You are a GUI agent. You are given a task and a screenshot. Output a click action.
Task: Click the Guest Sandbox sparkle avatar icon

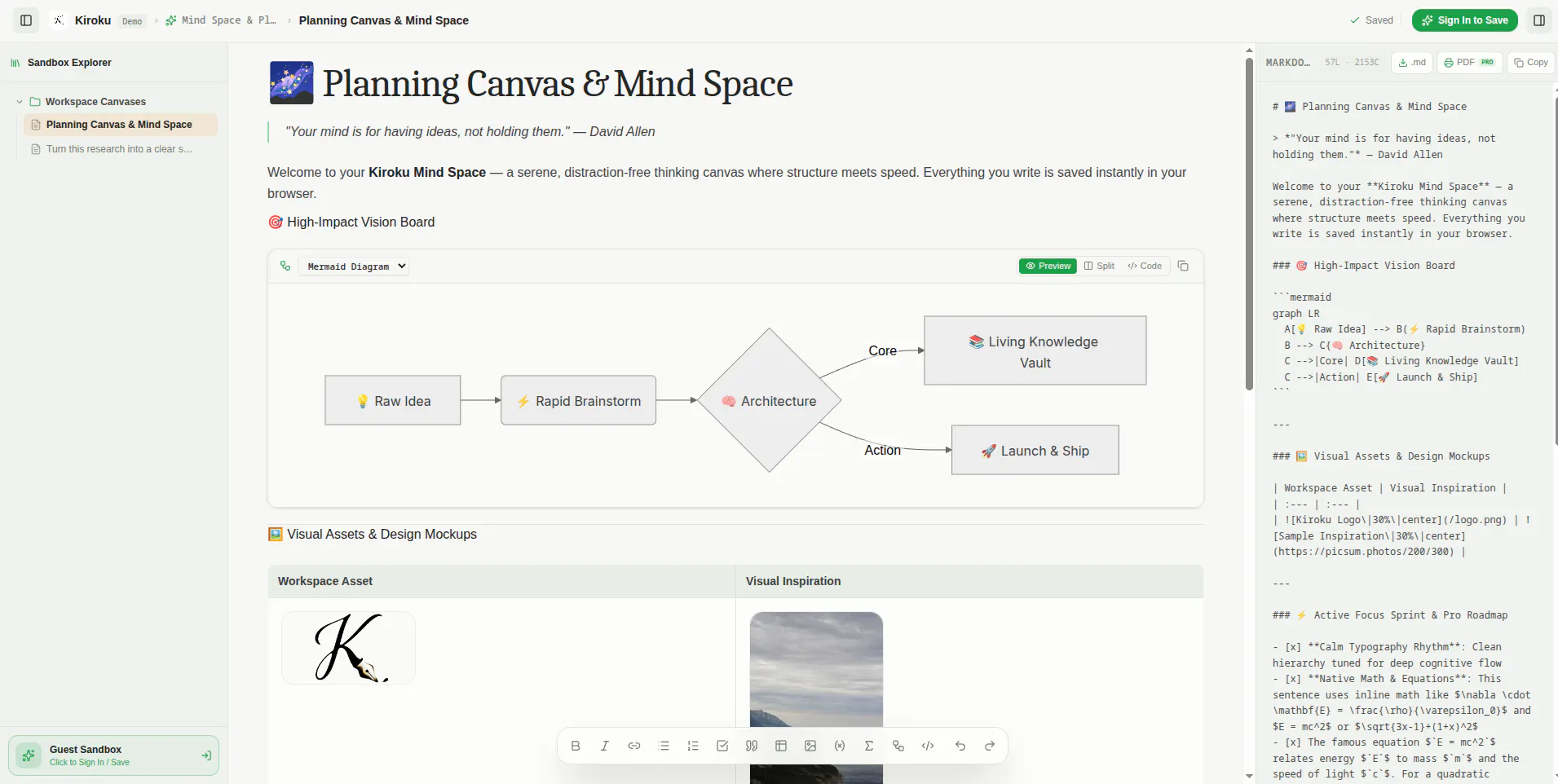click(29, 755)
